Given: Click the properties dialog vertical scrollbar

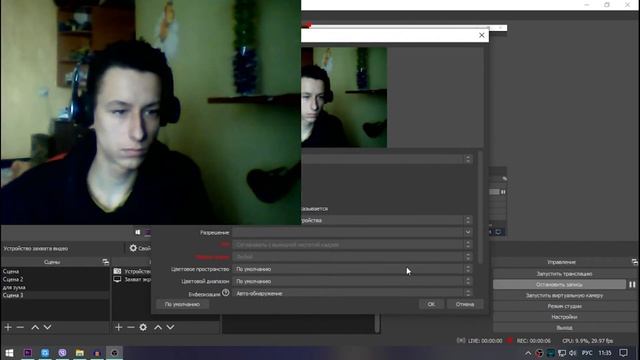Looking at the screenshot, I should click(x=480, y=207).
